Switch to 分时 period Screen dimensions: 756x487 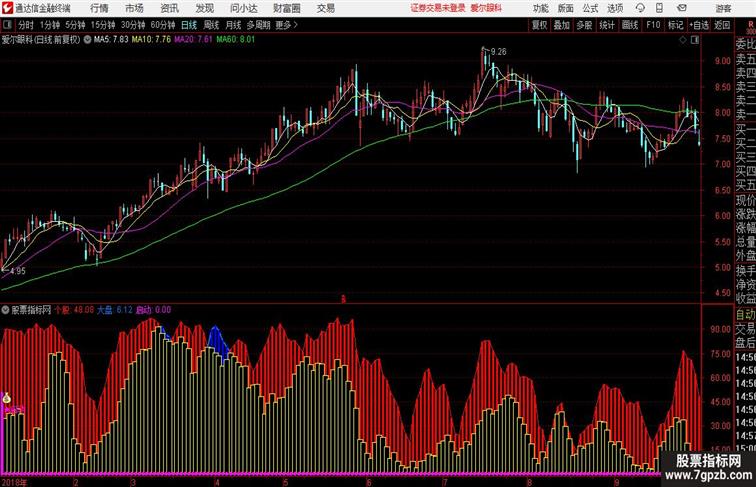pos(26,25)
